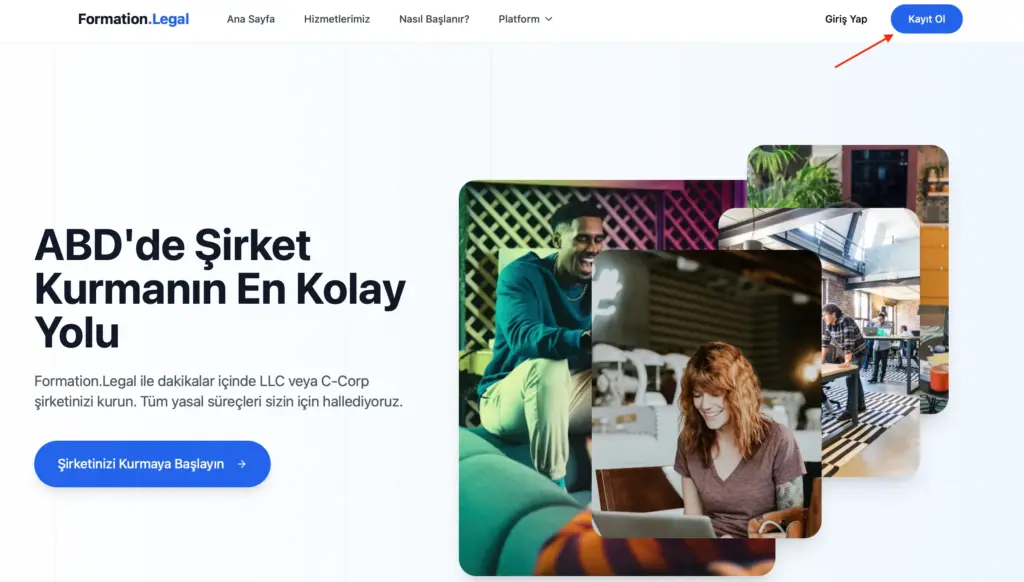The height and width of the screenshot is (582, 1024).
Task: Open the Ana Sayfa menu item
Action: click(251, 19)
